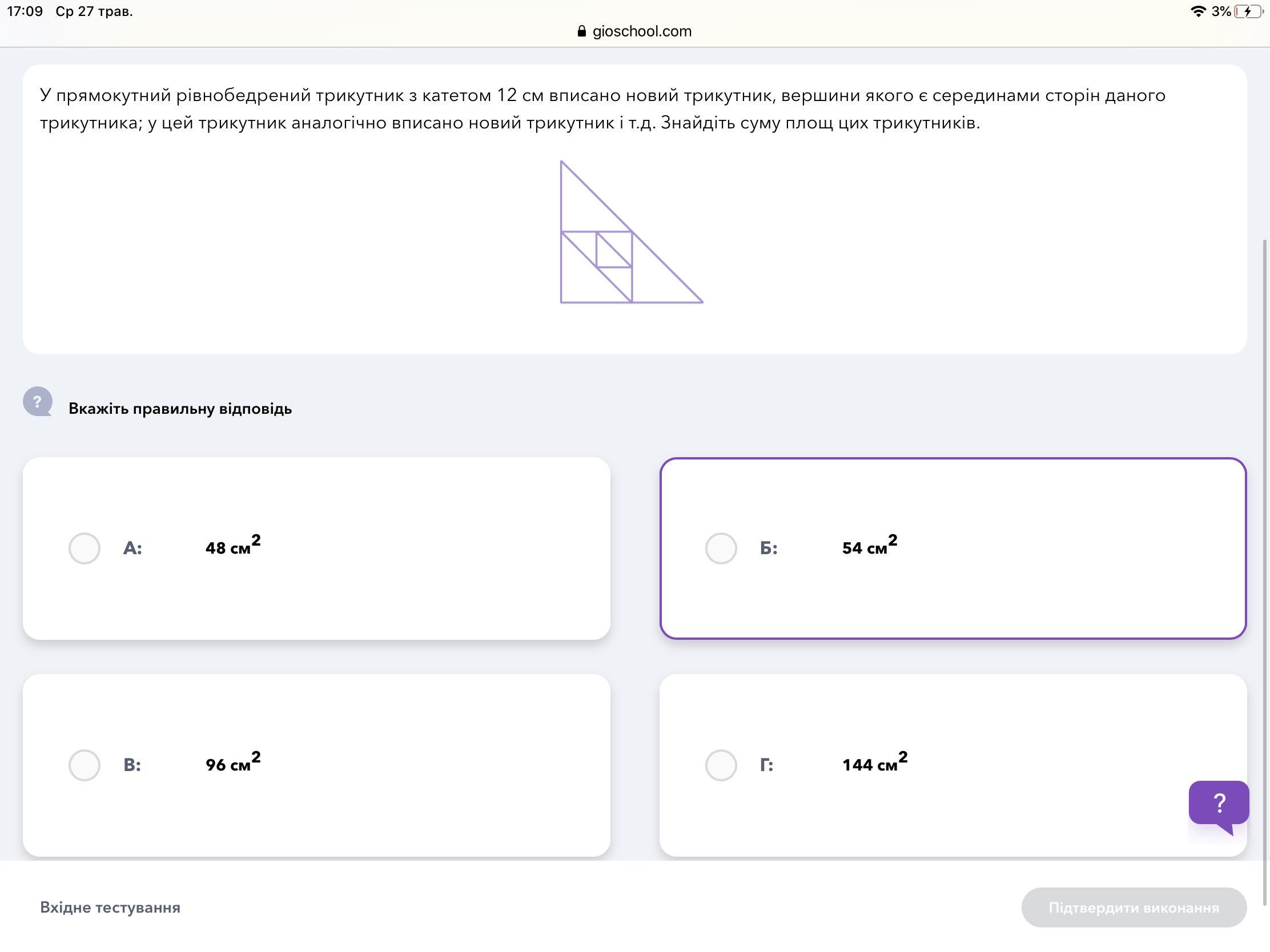Select radio button for answer В
This screenshot has width=1270, height=952.
tap(85, 765)
